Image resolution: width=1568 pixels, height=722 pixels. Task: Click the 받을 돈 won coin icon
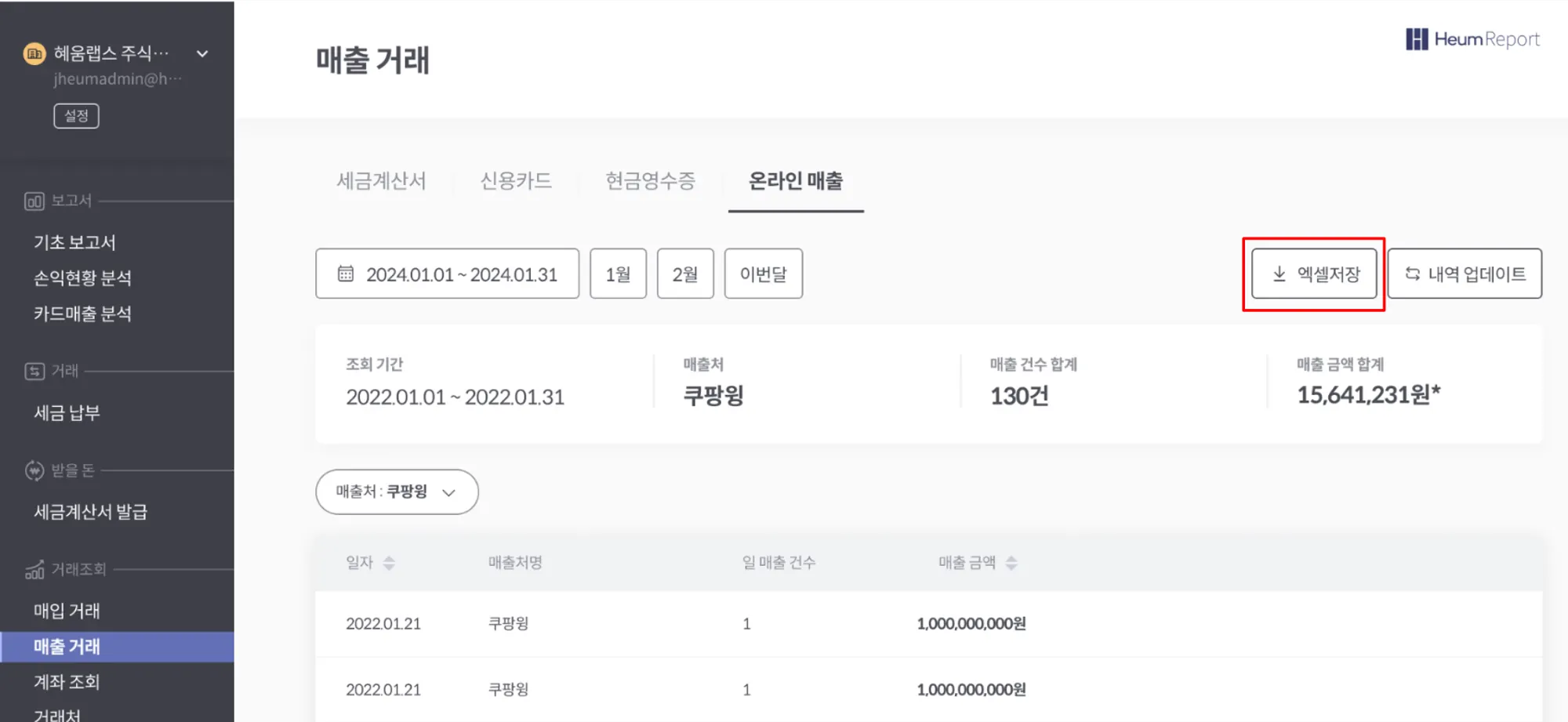[34, 470]
